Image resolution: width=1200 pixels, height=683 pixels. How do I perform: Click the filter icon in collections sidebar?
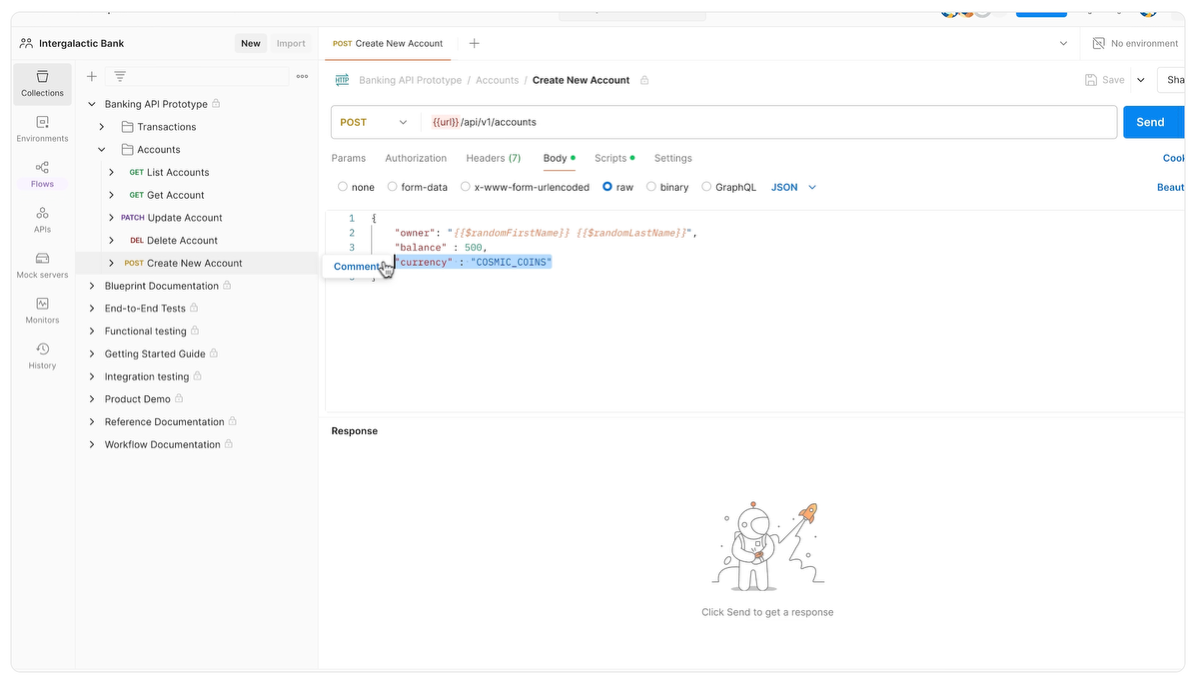(120, 76)
